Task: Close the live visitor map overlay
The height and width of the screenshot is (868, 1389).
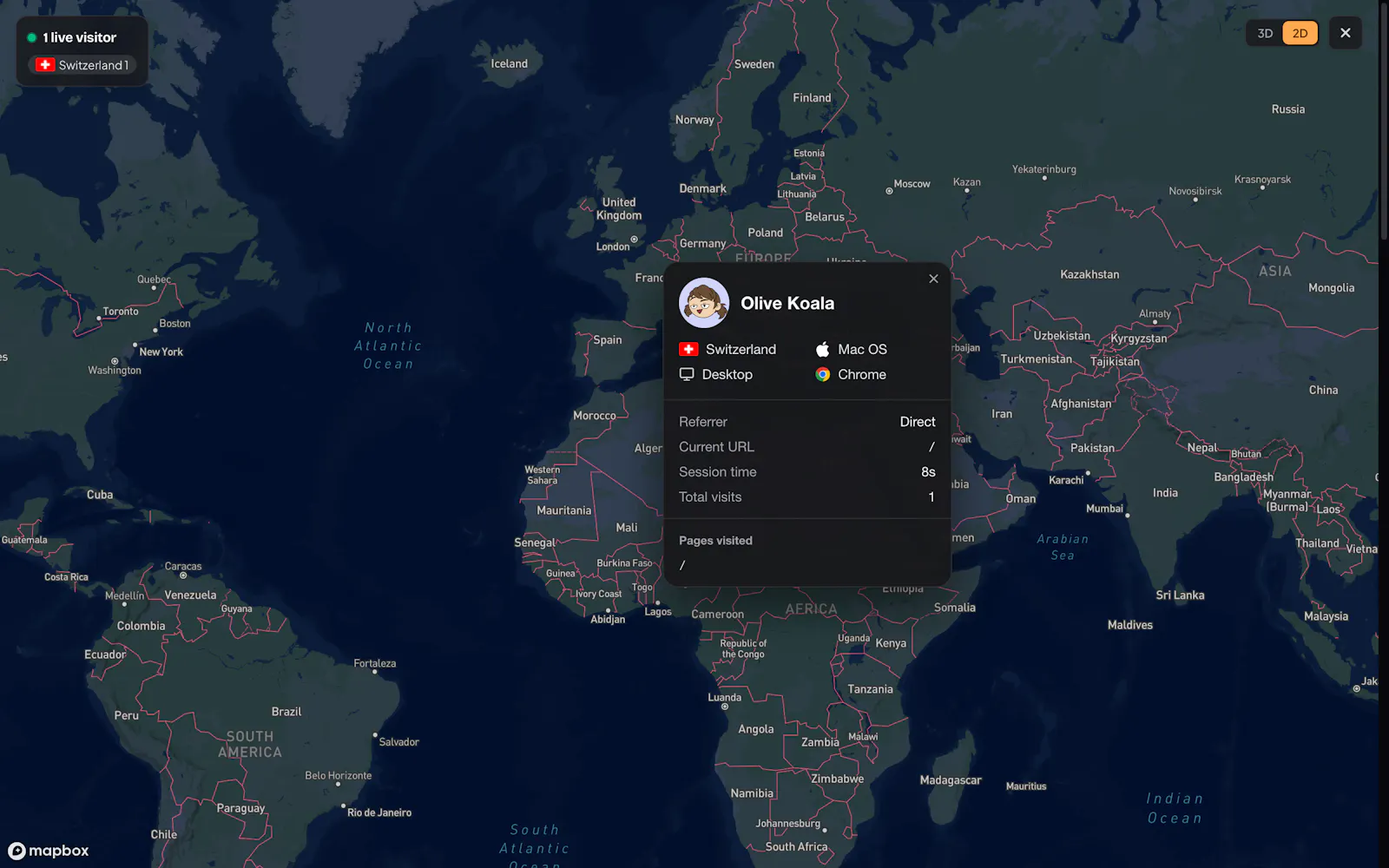Action: (x=1345, y=33)
